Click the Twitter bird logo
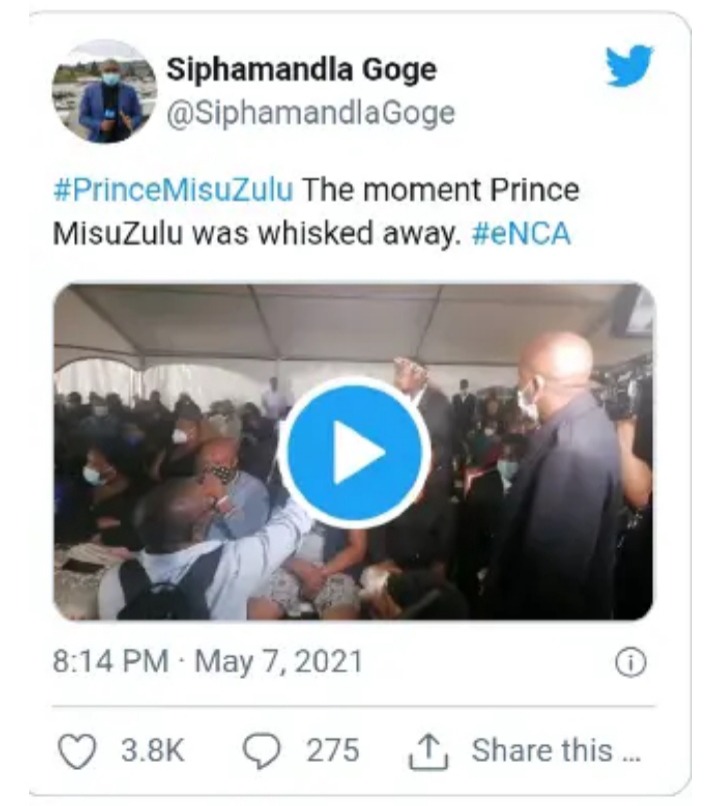This screenshot has height=806, width=720. [629, 66]
